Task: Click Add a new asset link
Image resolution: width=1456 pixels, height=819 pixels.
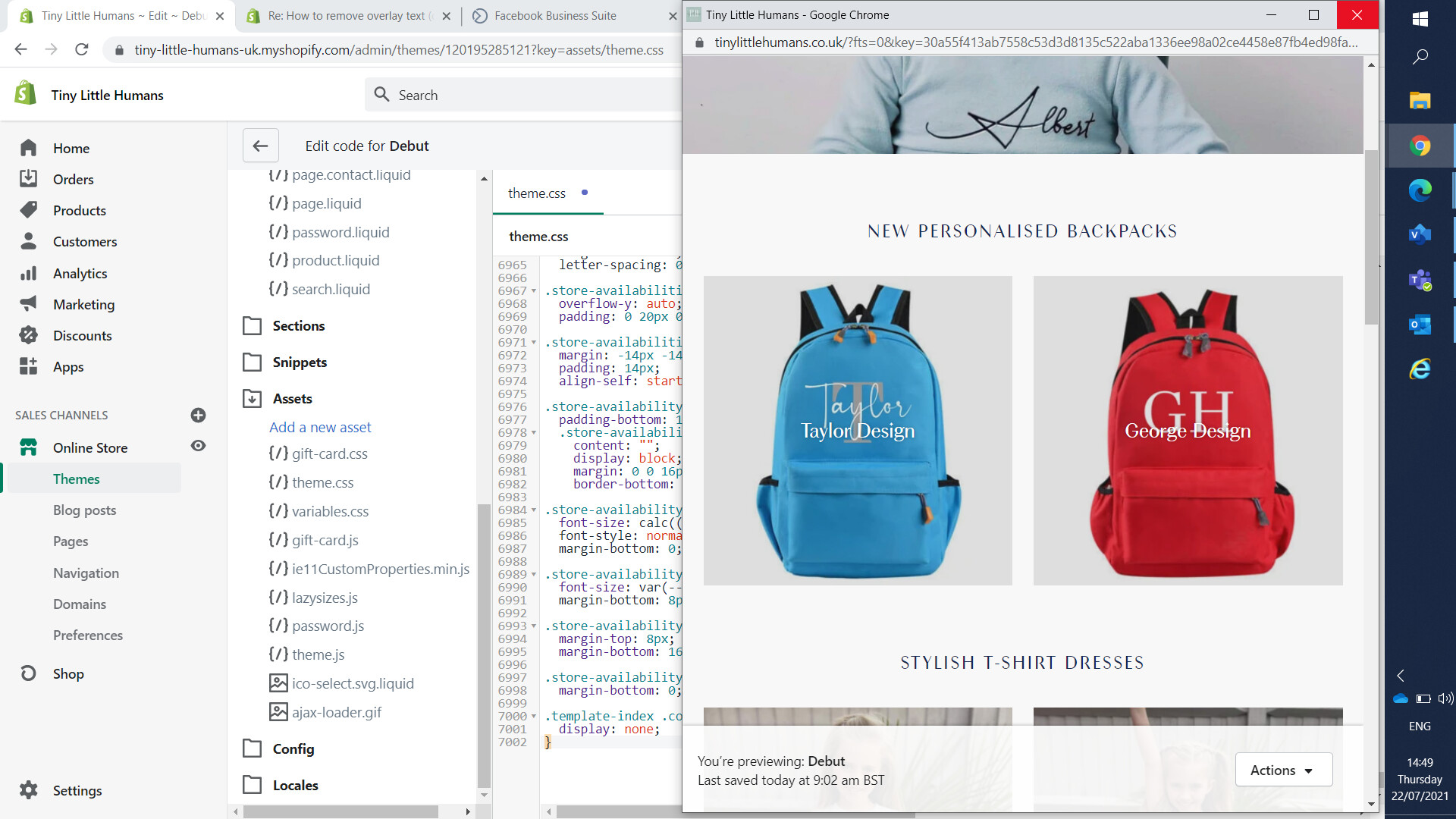Action: pos(320,428)
